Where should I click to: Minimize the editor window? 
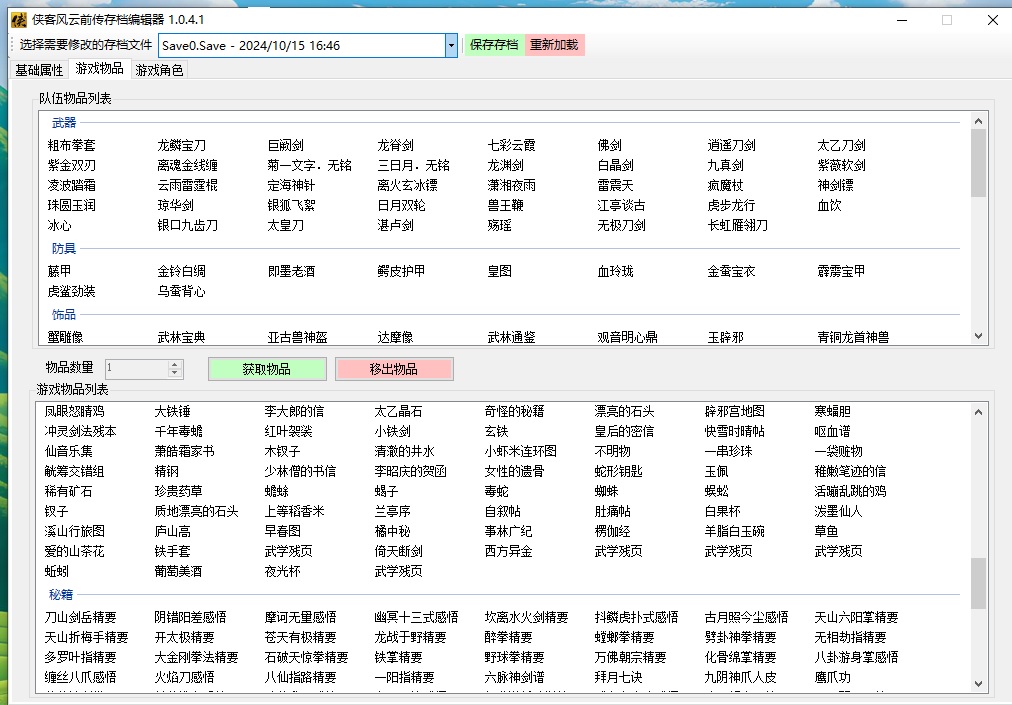[902, 20]
